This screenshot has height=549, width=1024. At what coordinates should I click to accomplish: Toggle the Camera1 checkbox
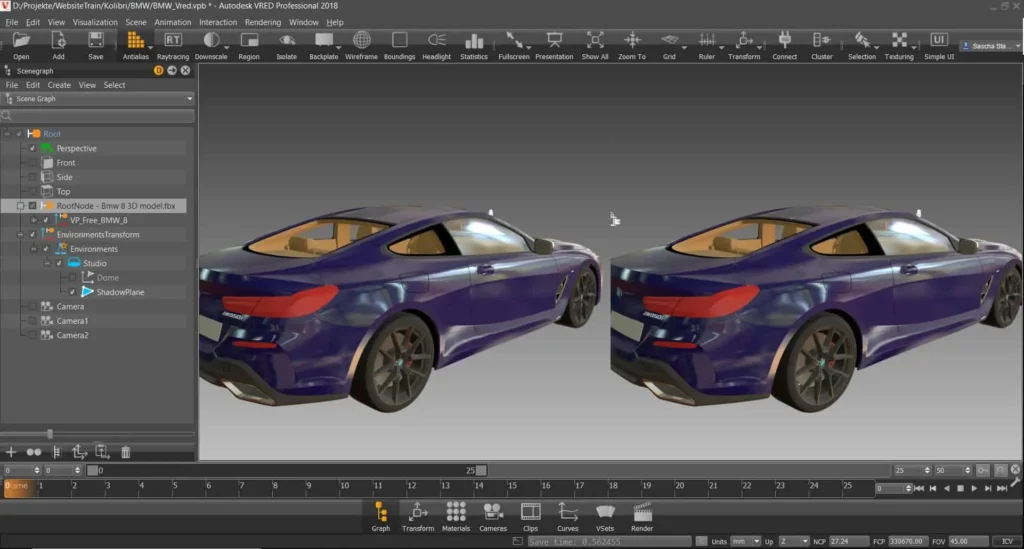pyautogui.click(x=32, y=321)
